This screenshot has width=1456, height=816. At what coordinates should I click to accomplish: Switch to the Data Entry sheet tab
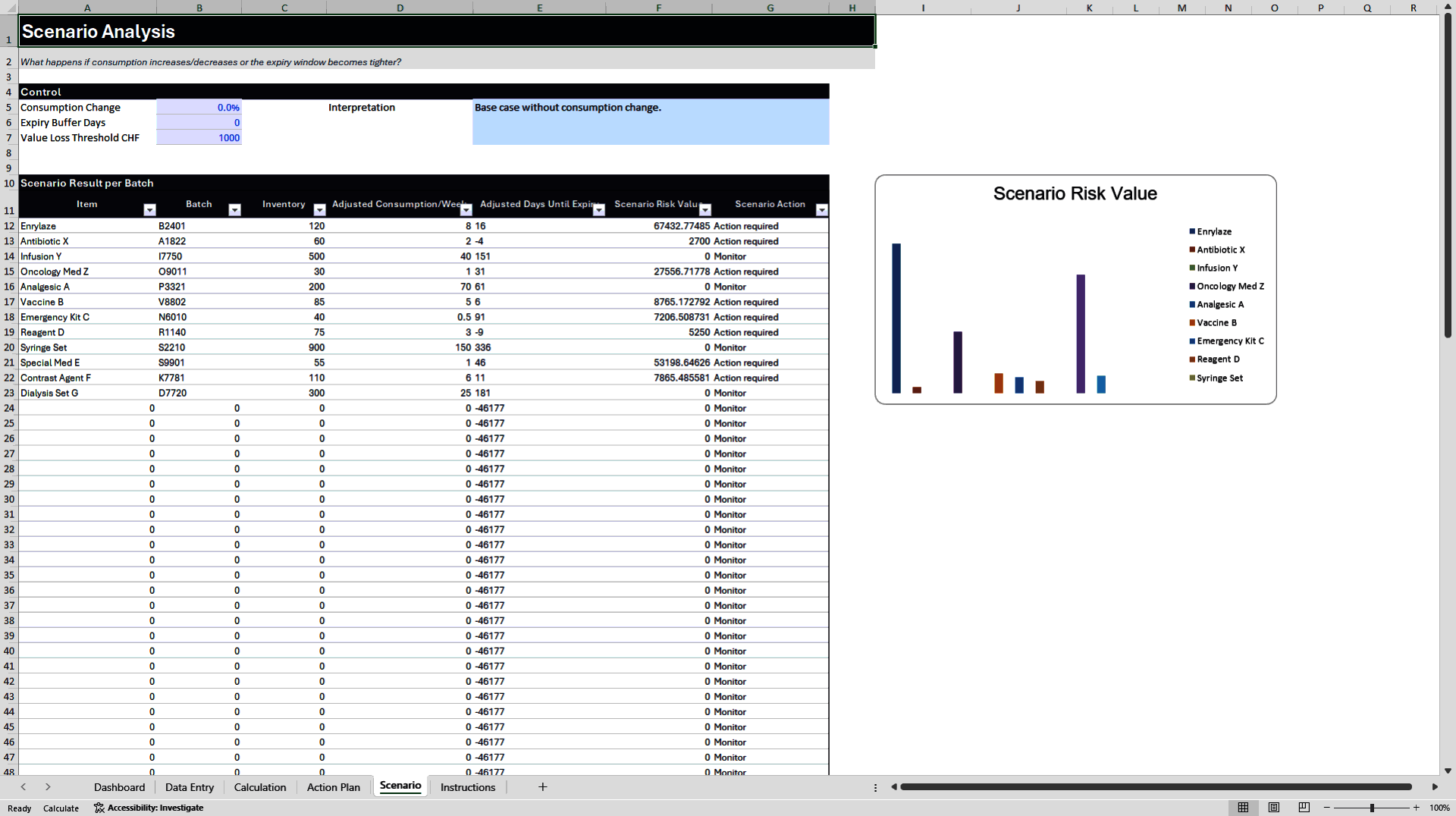pyautogui.click(x=190, y=787)
